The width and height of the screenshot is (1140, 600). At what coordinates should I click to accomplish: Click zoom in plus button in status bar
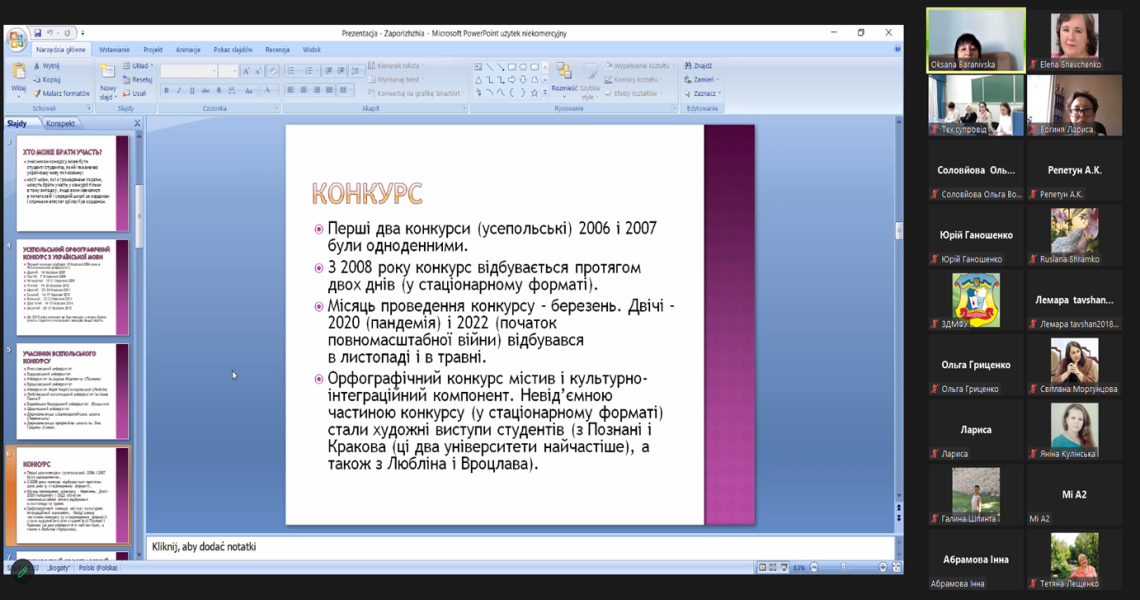(x=883, y=567)
